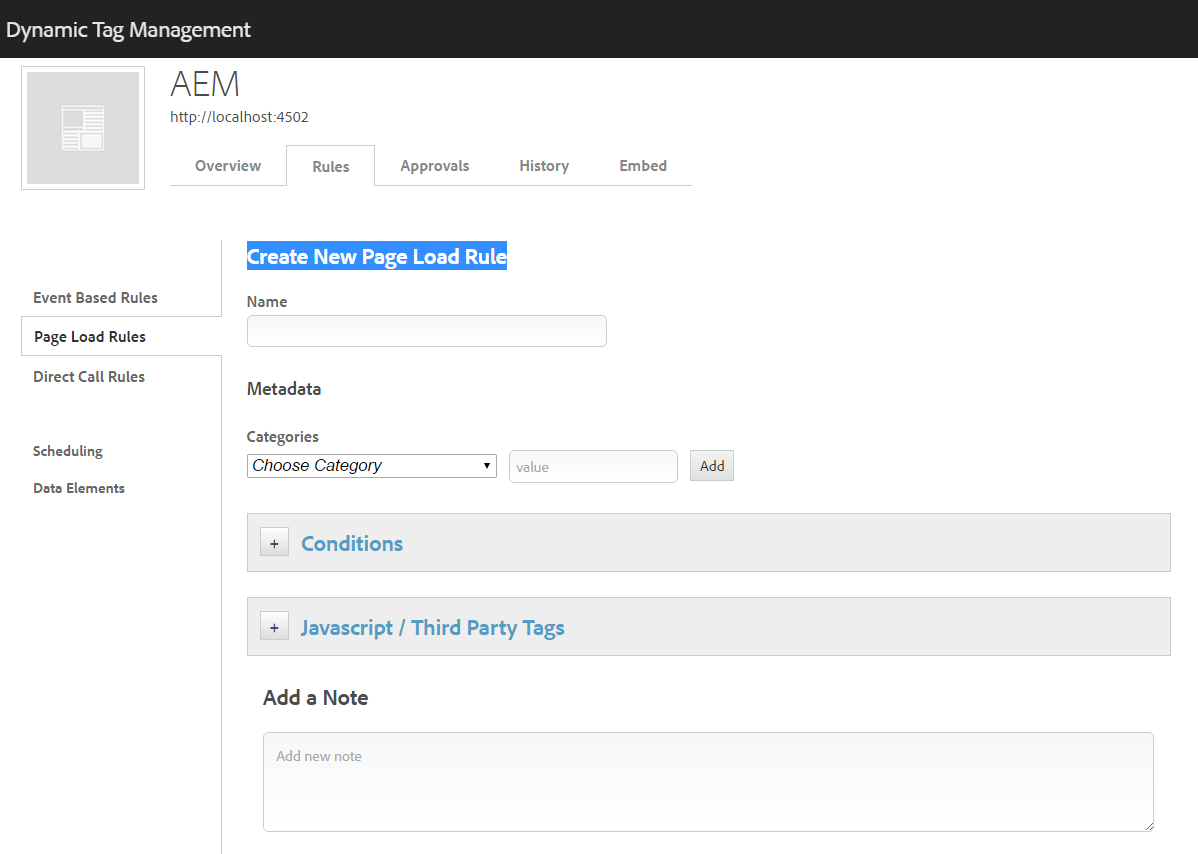The width and height of the screenshot is (1198, 854).
Task: Click the category value text field
Action: [593, 467]
